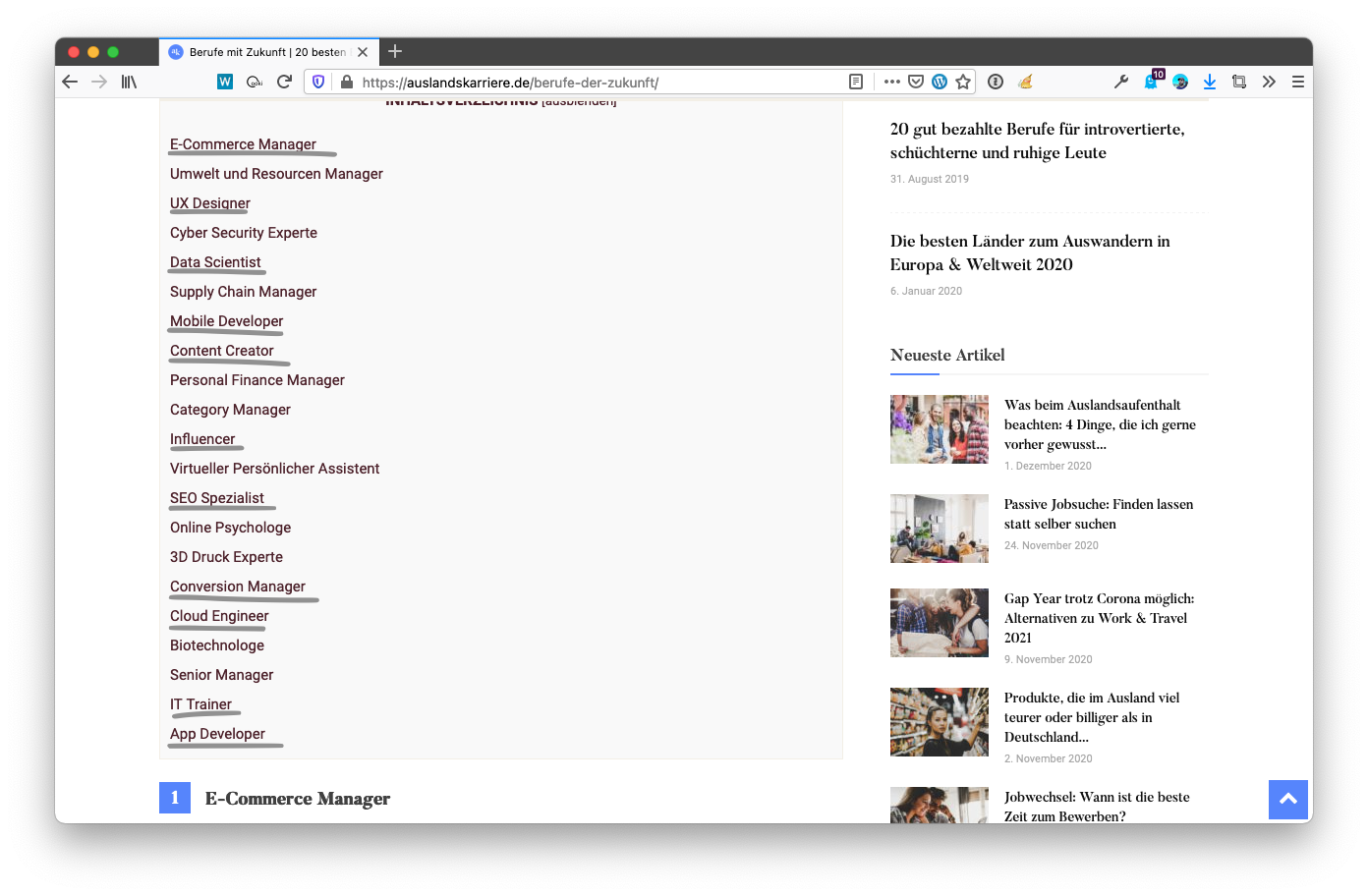Reload the current page

click(x=284, y=82)
